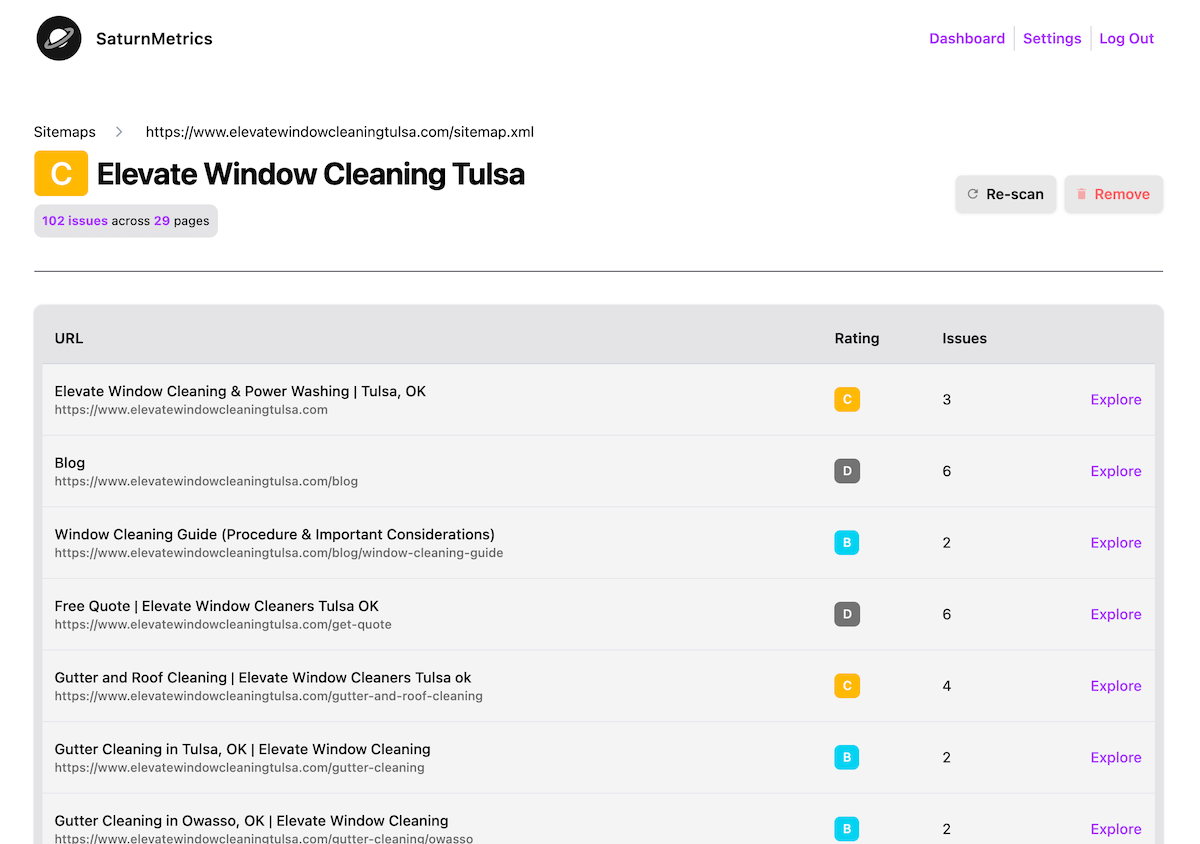Image resolution: width=1200 pixels, height=844 pixels.
Task: Click B rating badge for Gutter Cleaning in Tulsa
Action: (847, 758)
